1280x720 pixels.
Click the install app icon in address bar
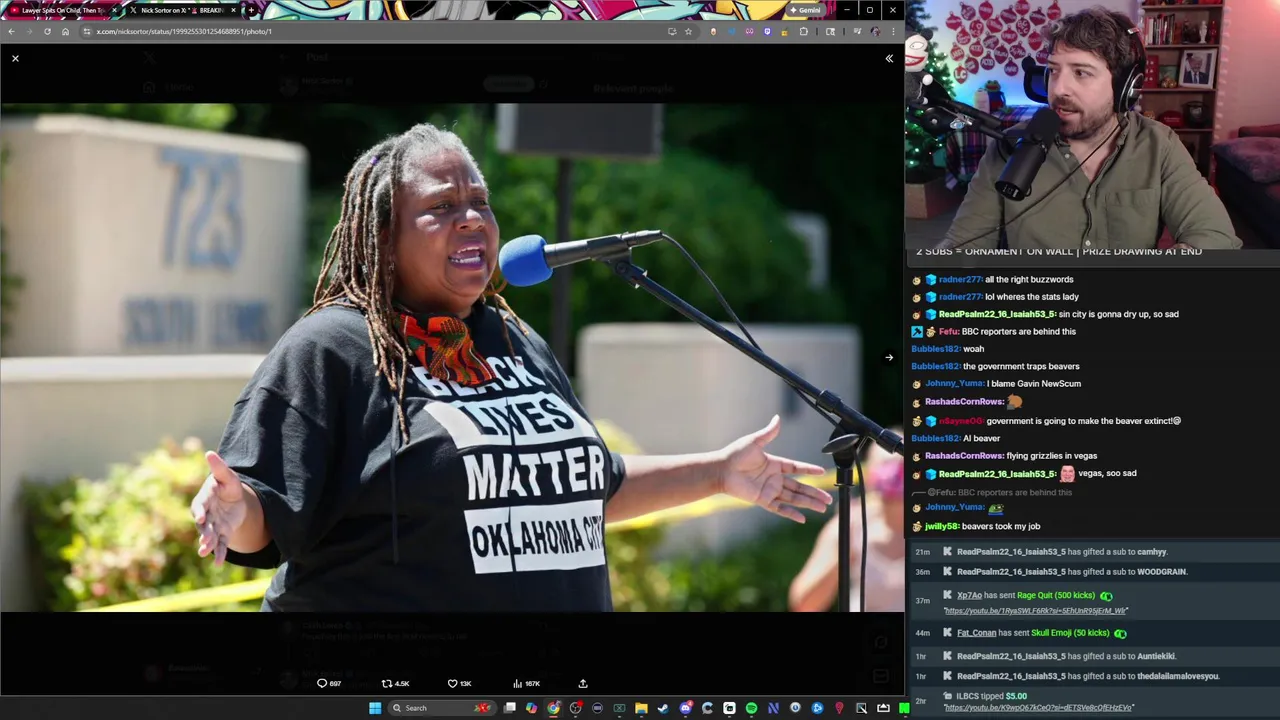(x=672, y=31)
